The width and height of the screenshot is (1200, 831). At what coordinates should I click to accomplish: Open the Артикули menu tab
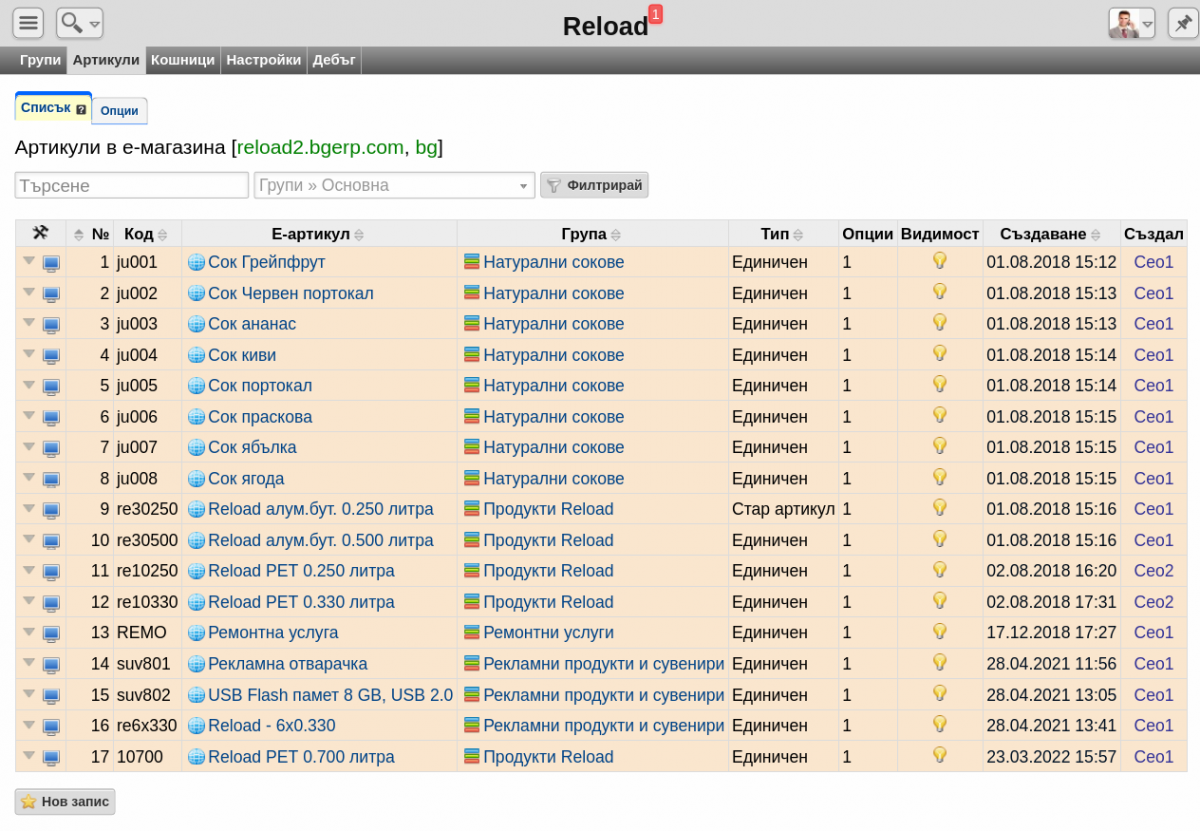tap(106, 60)
